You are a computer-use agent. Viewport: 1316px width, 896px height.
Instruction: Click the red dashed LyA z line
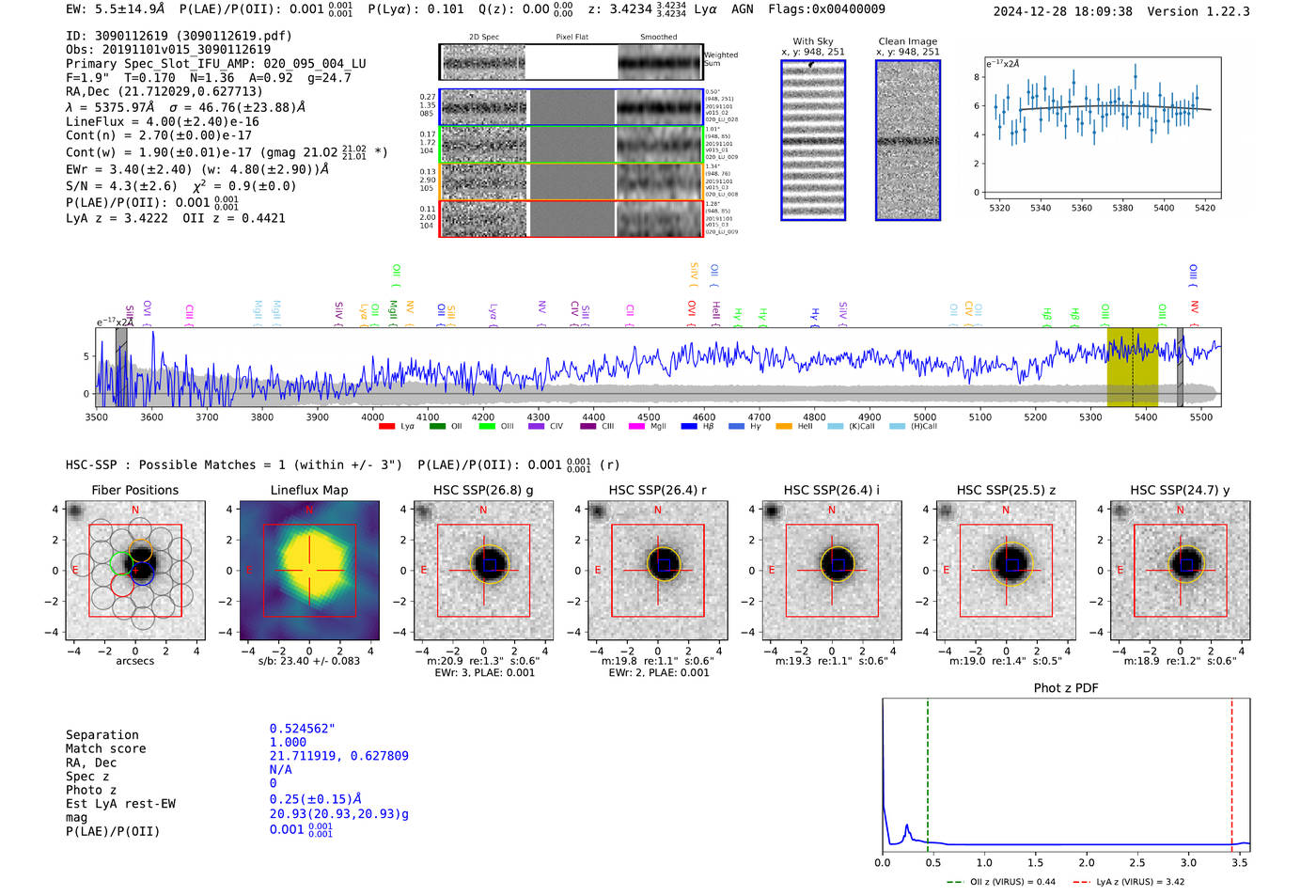tap(1232, 775)
